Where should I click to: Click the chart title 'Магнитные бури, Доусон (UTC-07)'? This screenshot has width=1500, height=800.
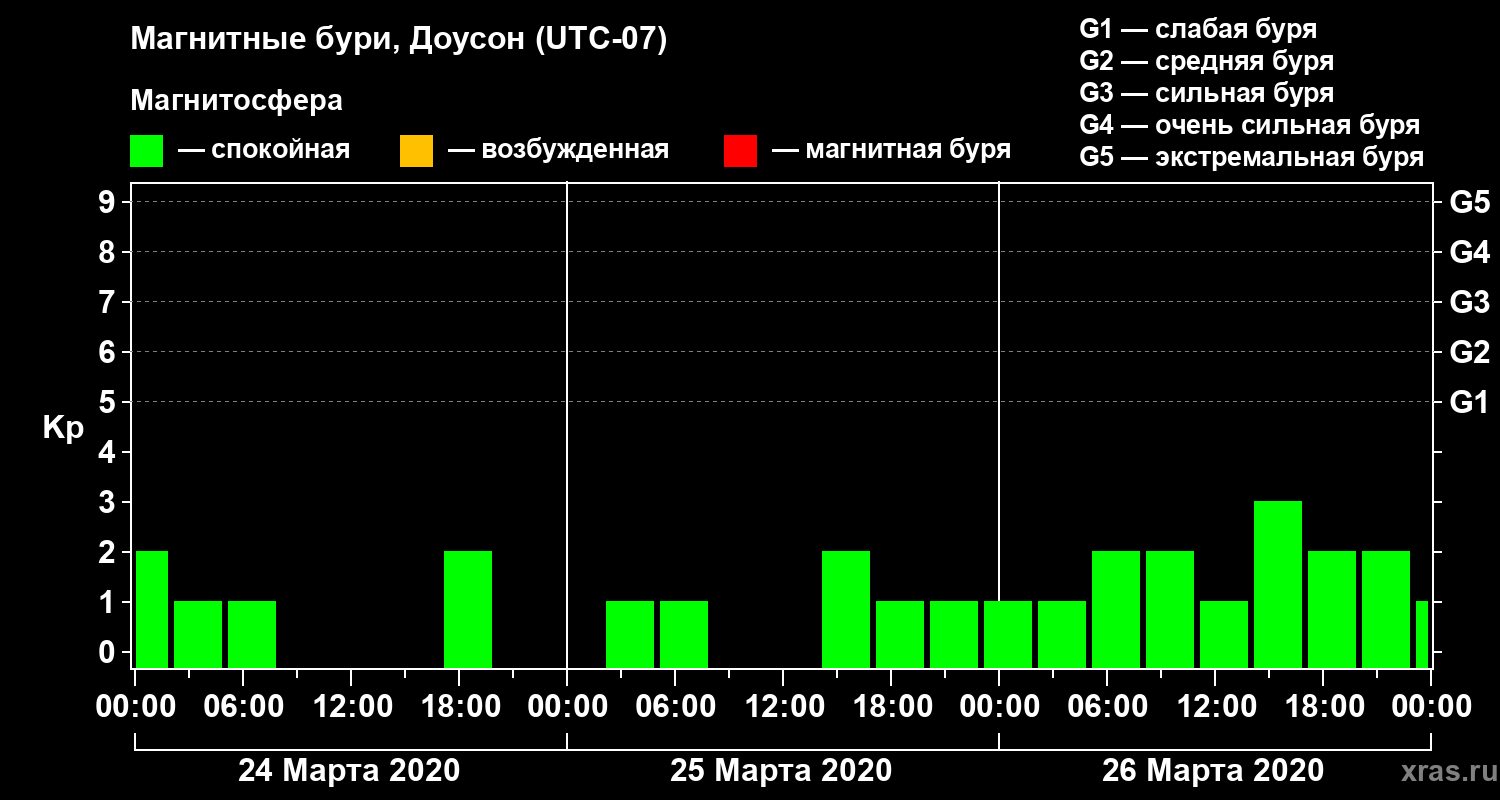coord(398,41)
